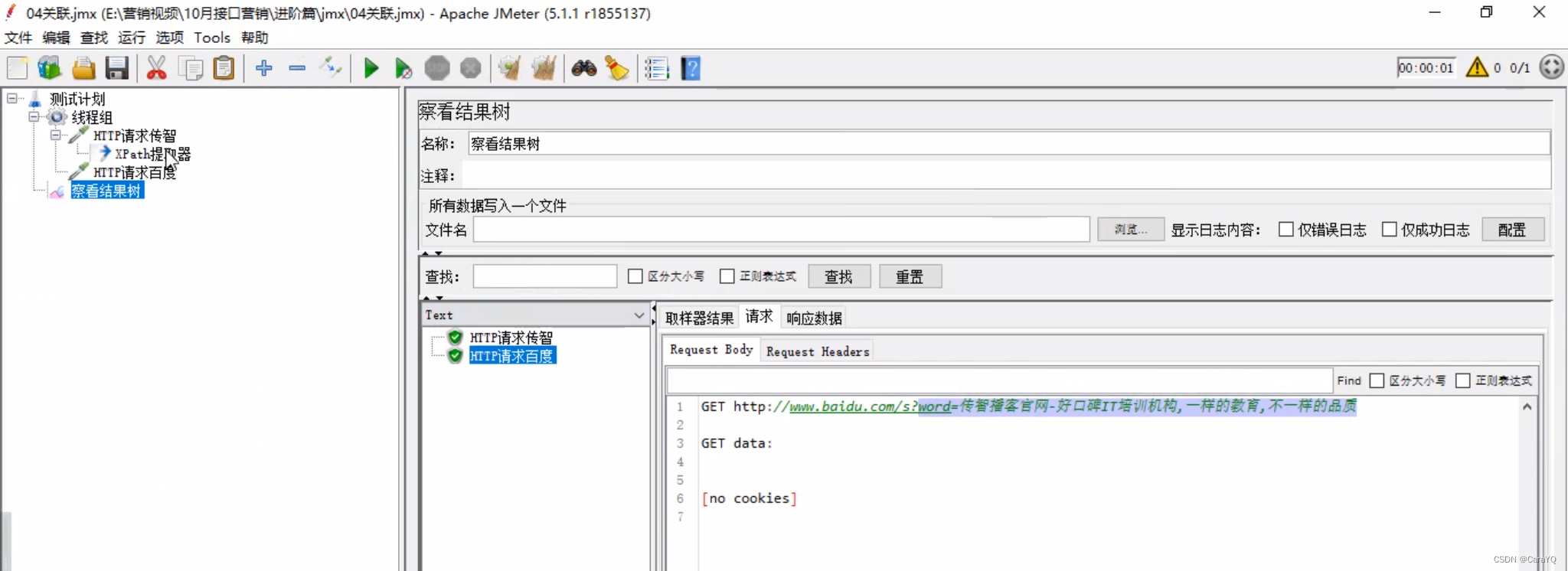The image size is (1568, 571).
Task: Click Start no pauses icon
Action: (x=403, y=68)
